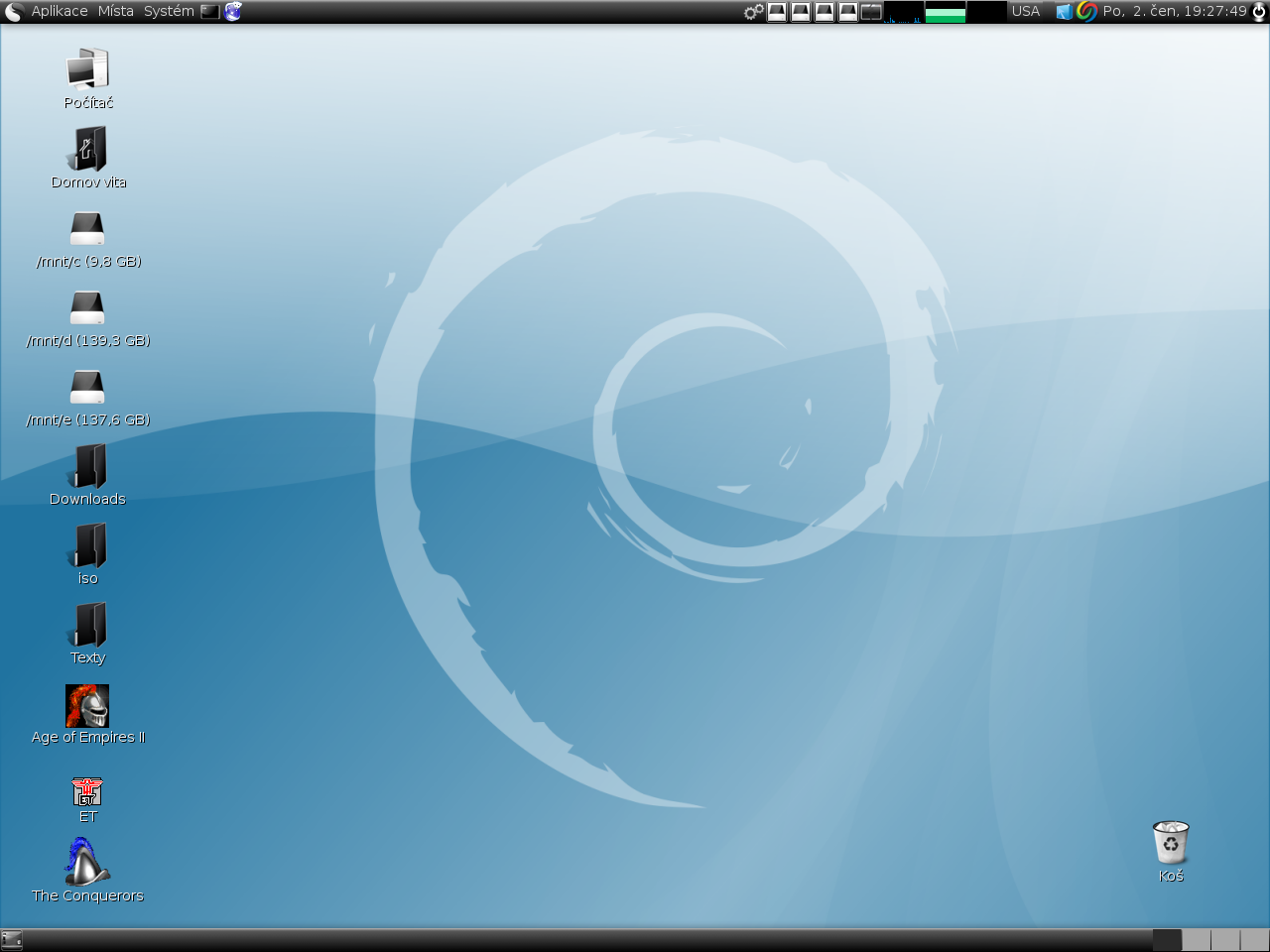Click the power shutdown icon
The width and height of the screenshot is (1270, 952).
pyautogui.click(x=1259, y=12)
